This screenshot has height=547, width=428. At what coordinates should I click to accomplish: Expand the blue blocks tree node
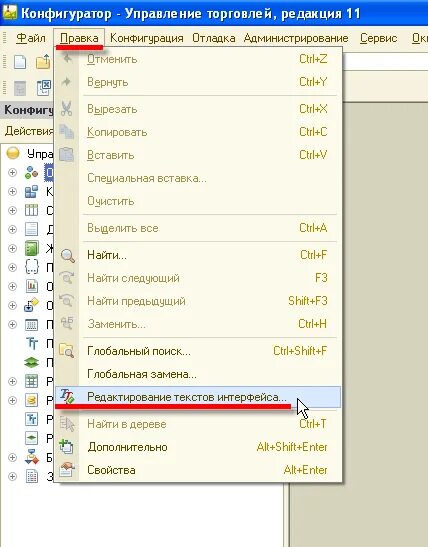click(13, 192)
